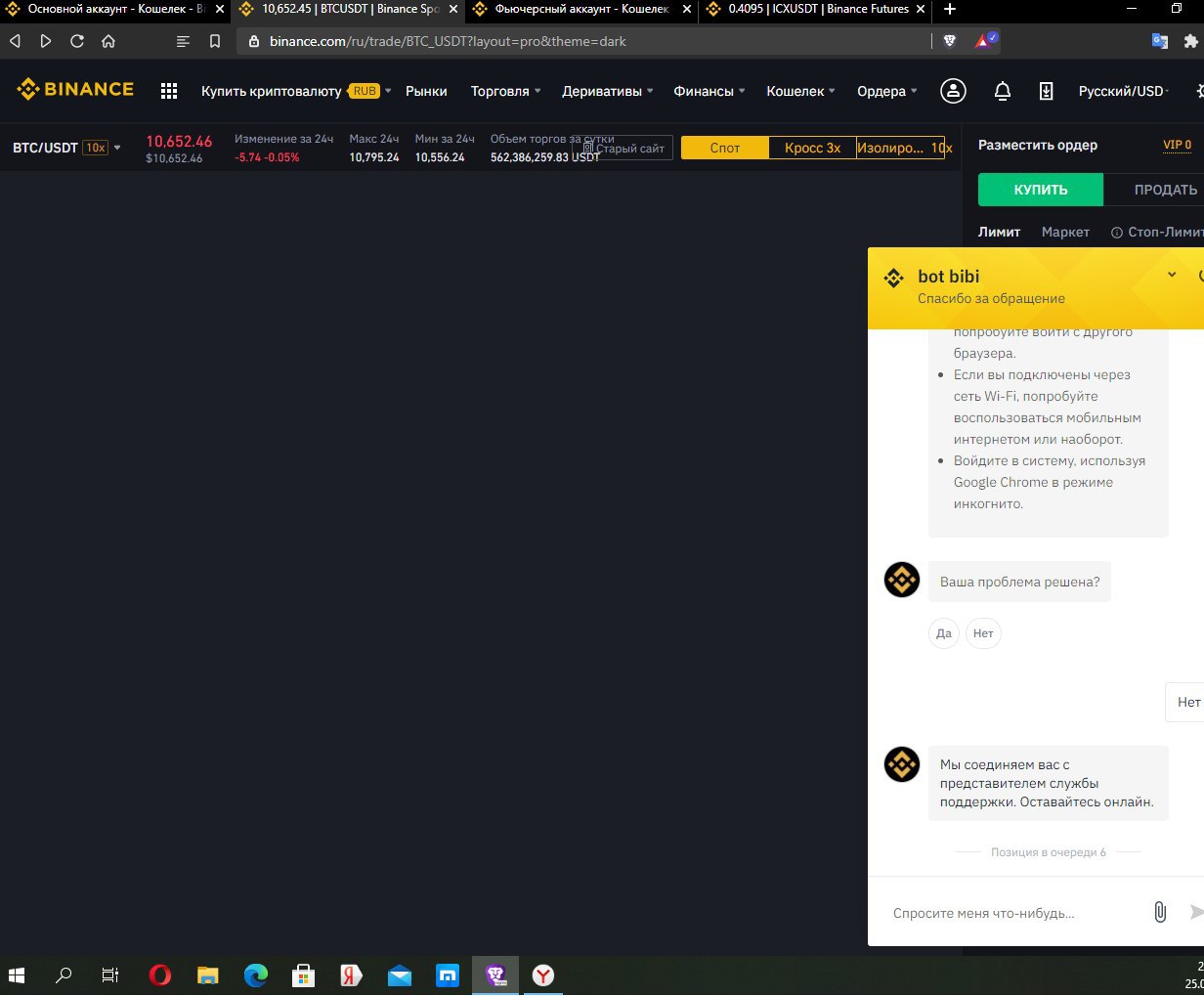Image resolution: width=1204 pixels, height=996 pixels.
Task: Switch to the КУПИТЬ order side
Action: (x=1041, y=190)
